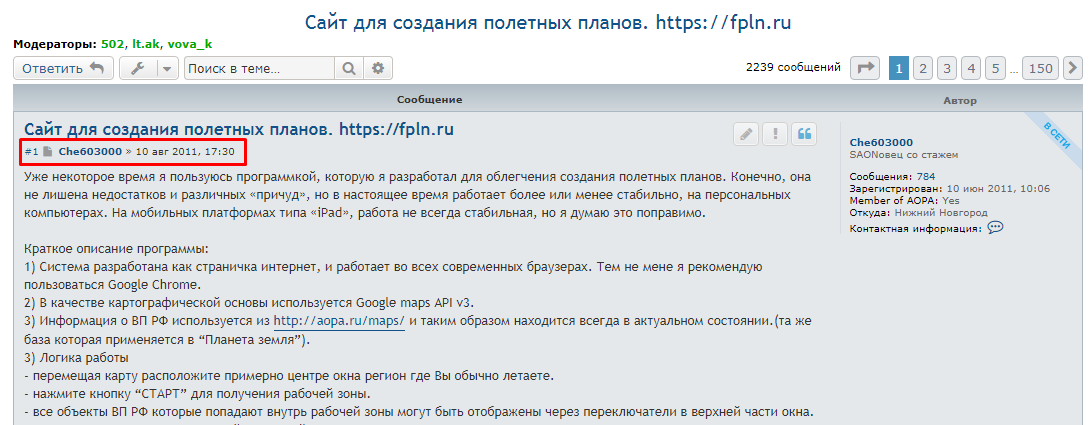Screen dimensions: 1090x425
Task: Go to page 2
Action: pyautogui.click(x=923, y=68)
